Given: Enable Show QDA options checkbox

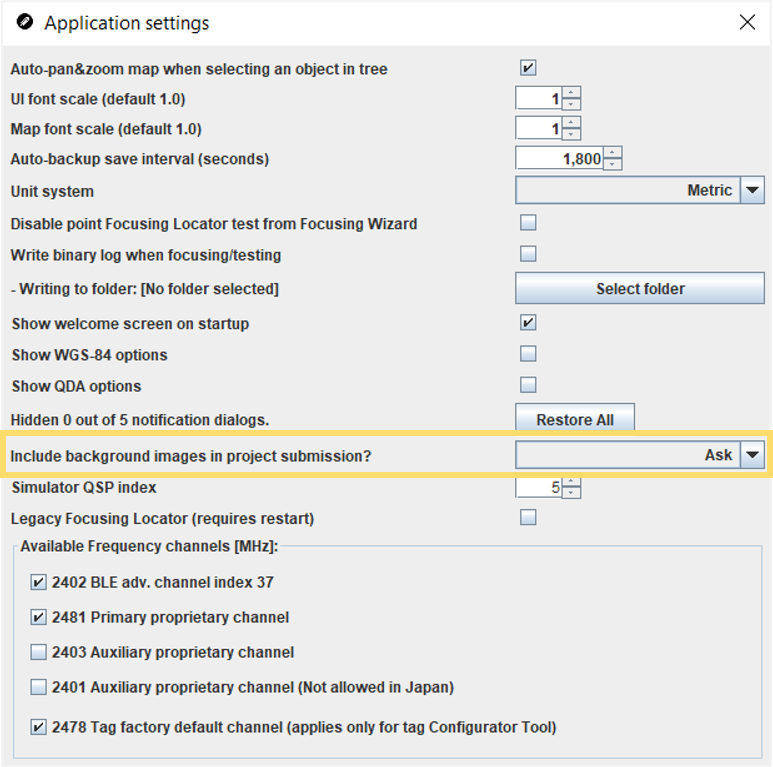Looking at the screenshot, I should tap(528, 384).
